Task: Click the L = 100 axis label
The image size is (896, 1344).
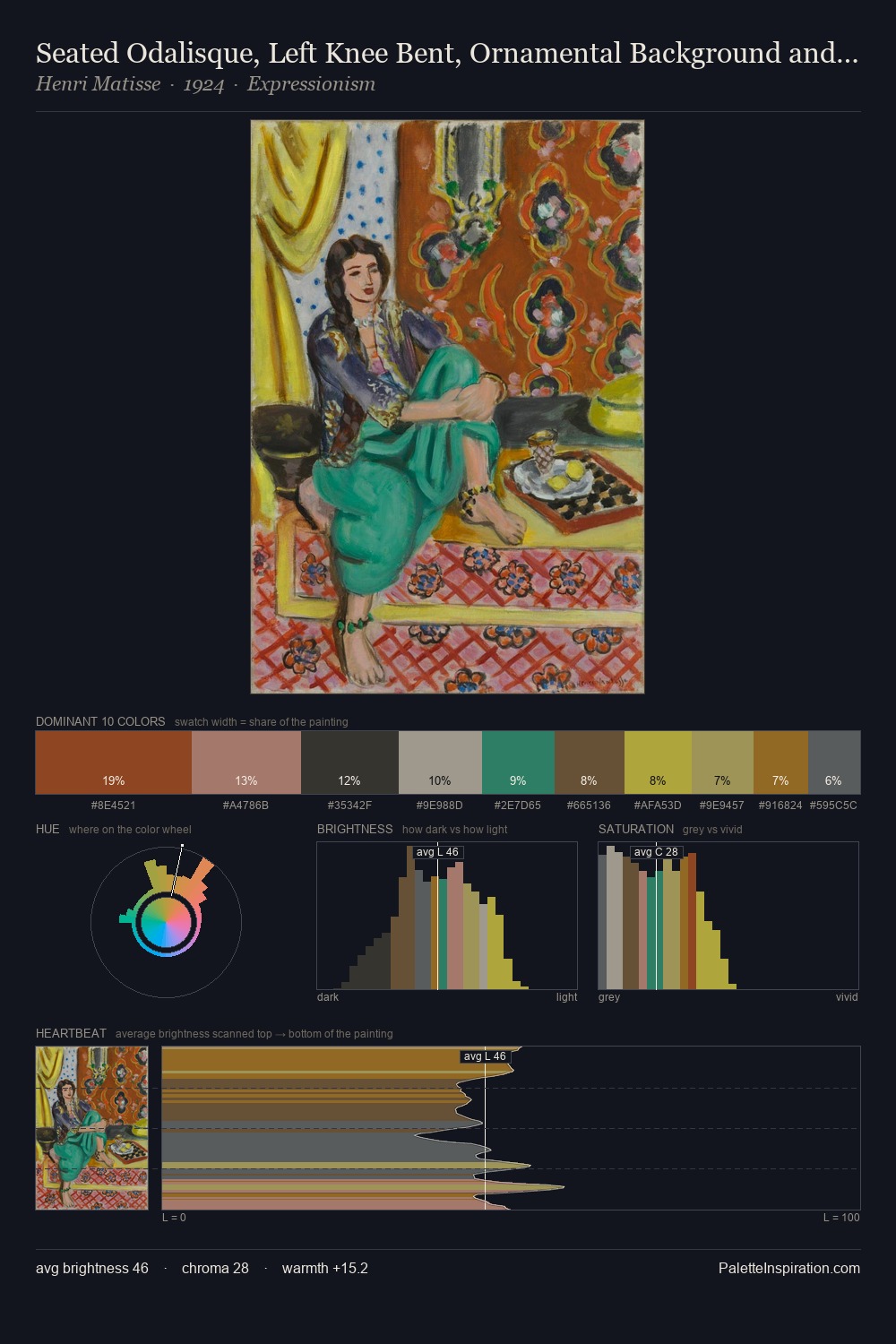Action: click(841, 1218)
